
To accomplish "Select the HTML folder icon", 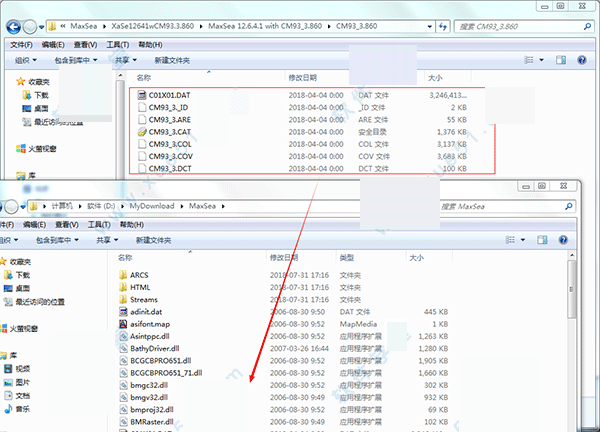I will pos(123,287).
